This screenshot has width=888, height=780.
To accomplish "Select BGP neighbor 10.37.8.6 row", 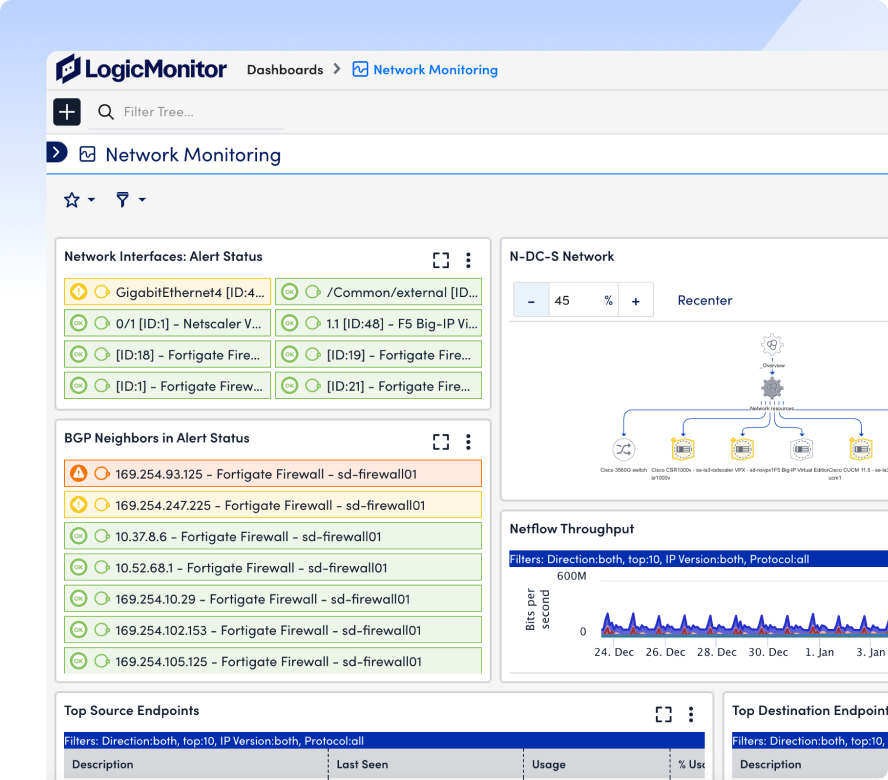I will pos(273,536).
